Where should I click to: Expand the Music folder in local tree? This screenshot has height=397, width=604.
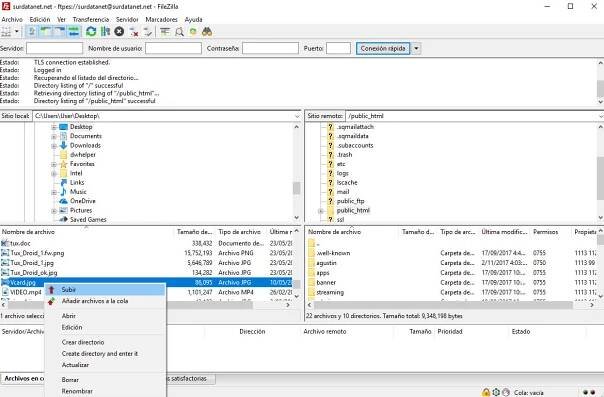point(54,192)
